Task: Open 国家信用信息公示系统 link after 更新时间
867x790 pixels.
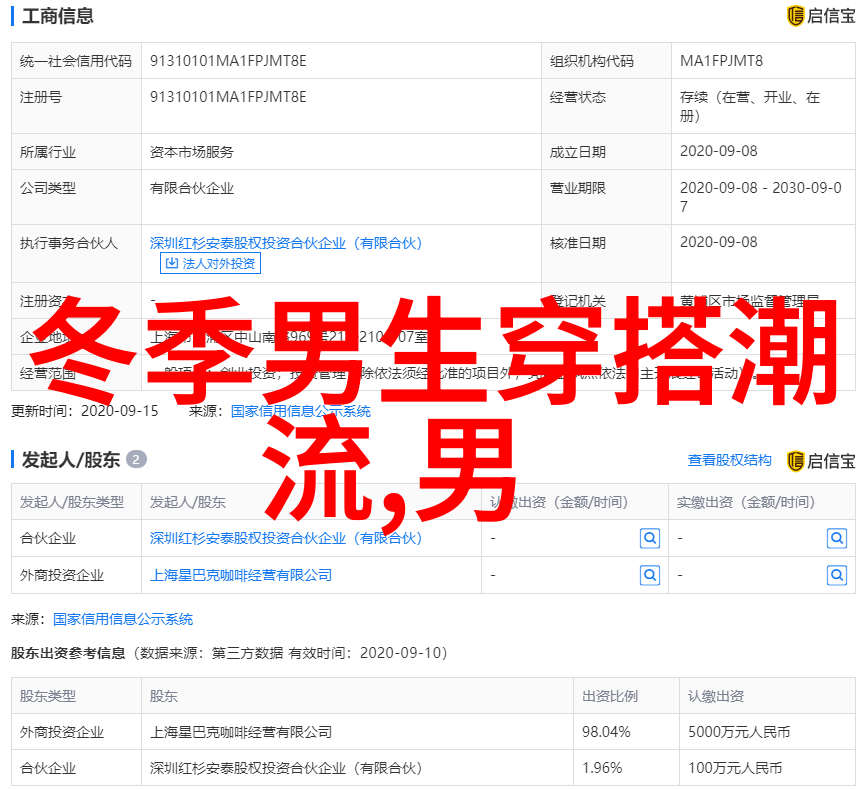Action: click(x=301, y=411)
